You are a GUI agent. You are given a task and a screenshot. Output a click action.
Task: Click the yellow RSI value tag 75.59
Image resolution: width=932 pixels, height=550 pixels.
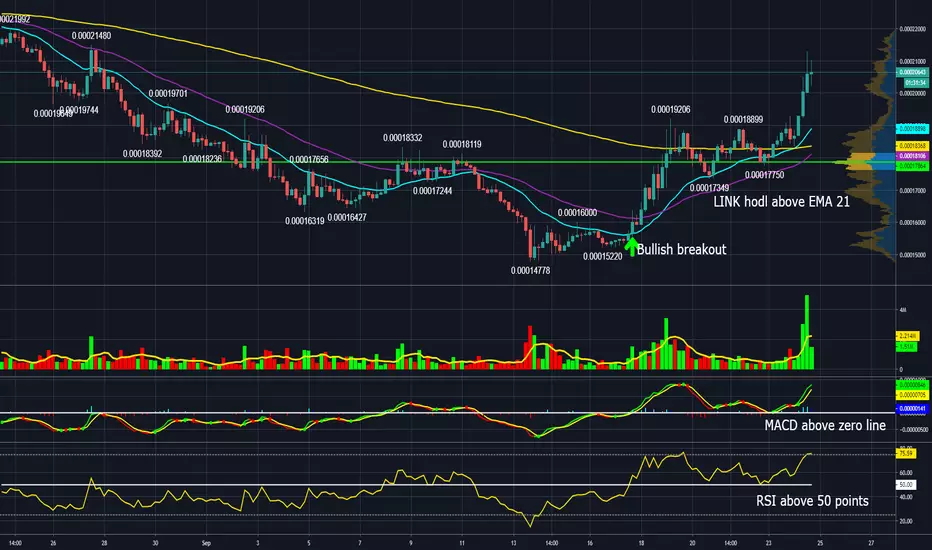[x=906, y=454]
